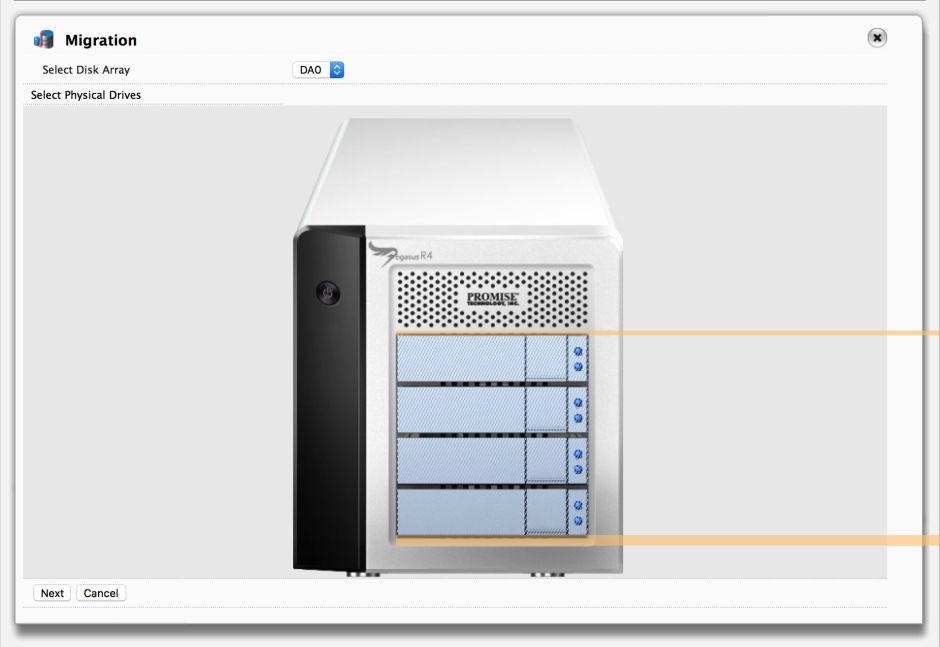
Task: Open the DA0 disk array dropdown
Action: [318, 70]
